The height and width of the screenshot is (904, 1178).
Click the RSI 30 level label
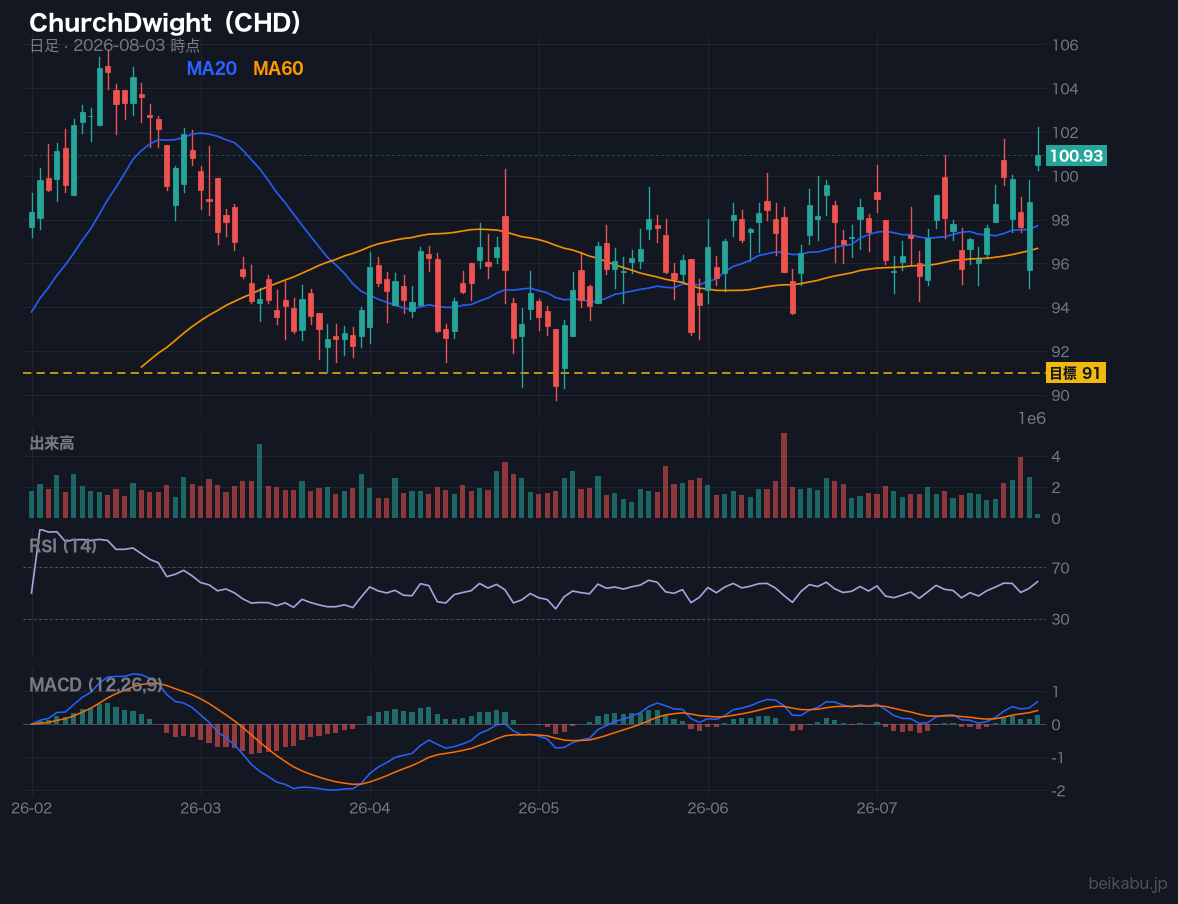(1060, 619)
